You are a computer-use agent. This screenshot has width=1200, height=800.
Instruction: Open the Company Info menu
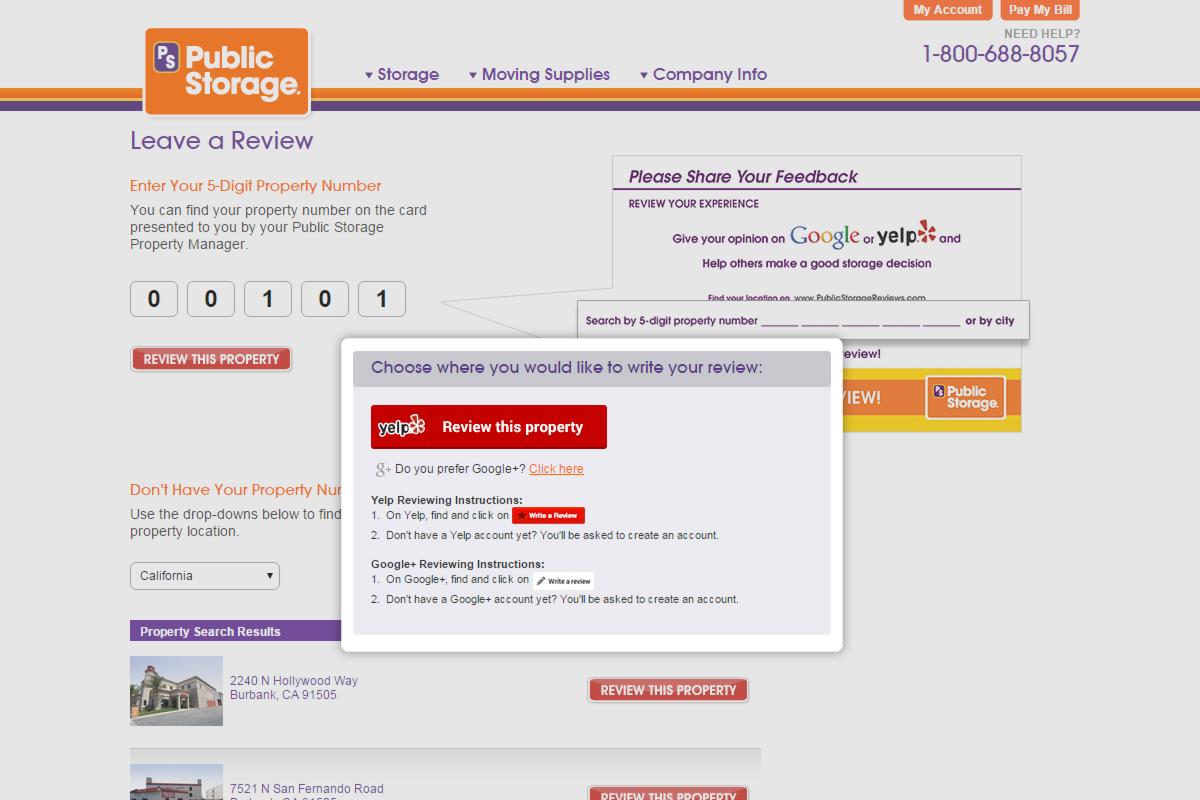click(709, 74)
